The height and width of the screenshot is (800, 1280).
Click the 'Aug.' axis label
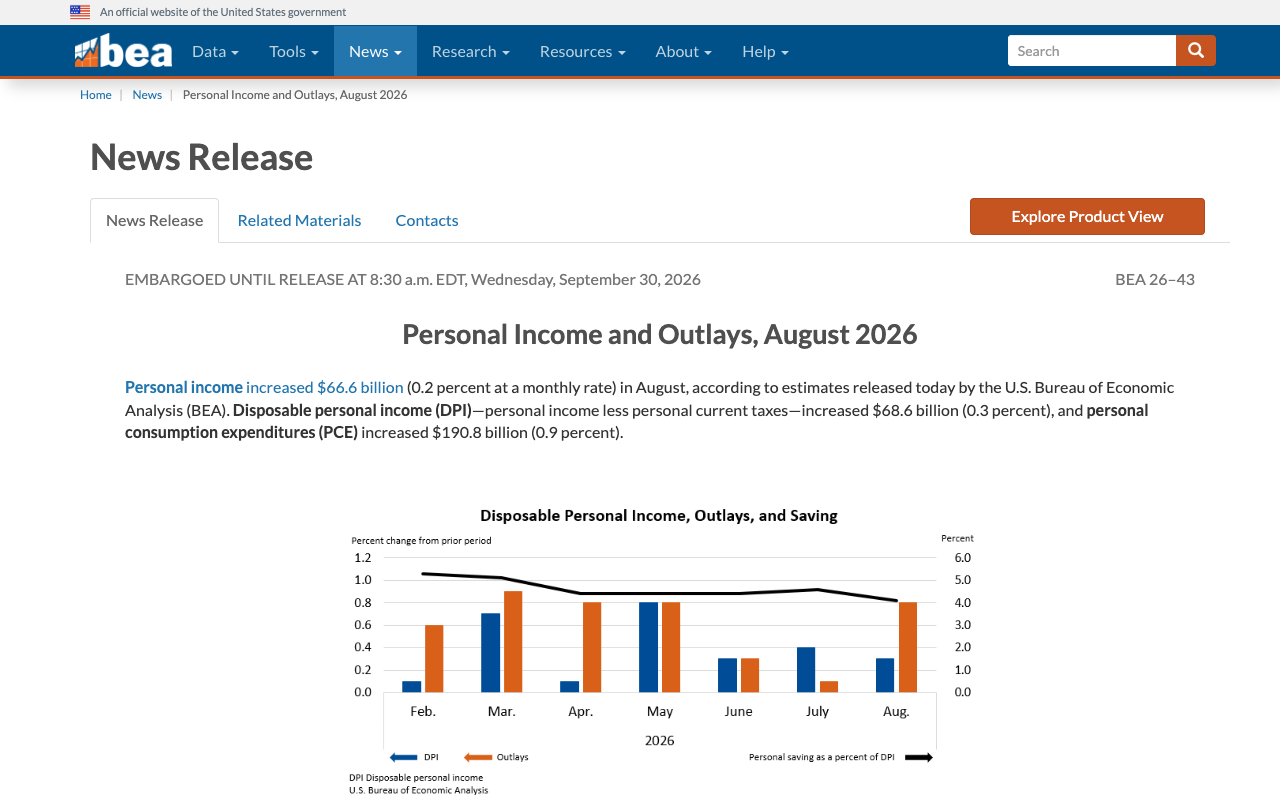click(896, 711)
